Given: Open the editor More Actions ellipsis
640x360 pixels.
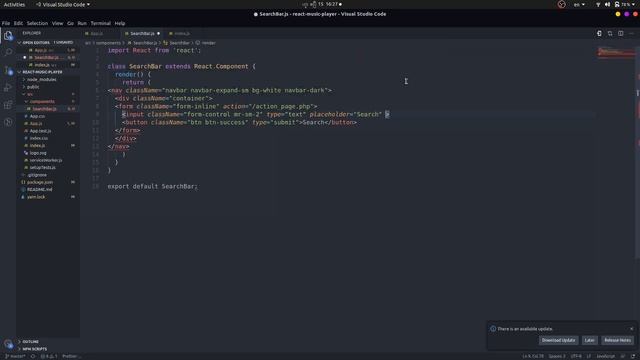Looking at the screenshot, I should coord(631,33).
